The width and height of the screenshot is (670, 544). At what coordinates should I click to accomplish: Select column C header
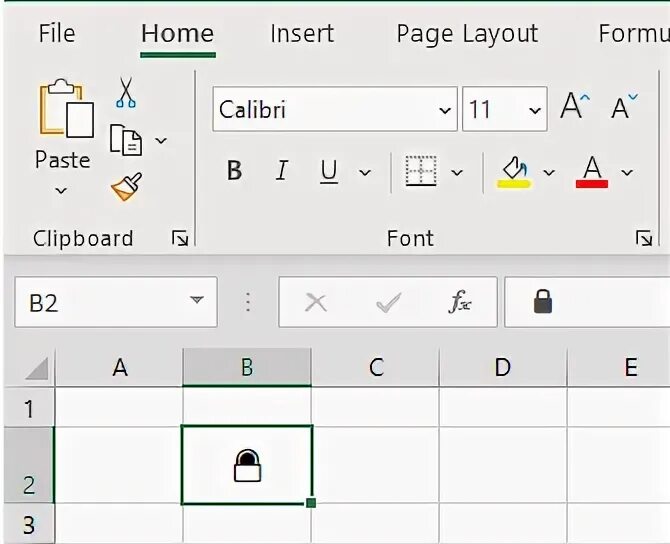(375, 367)
